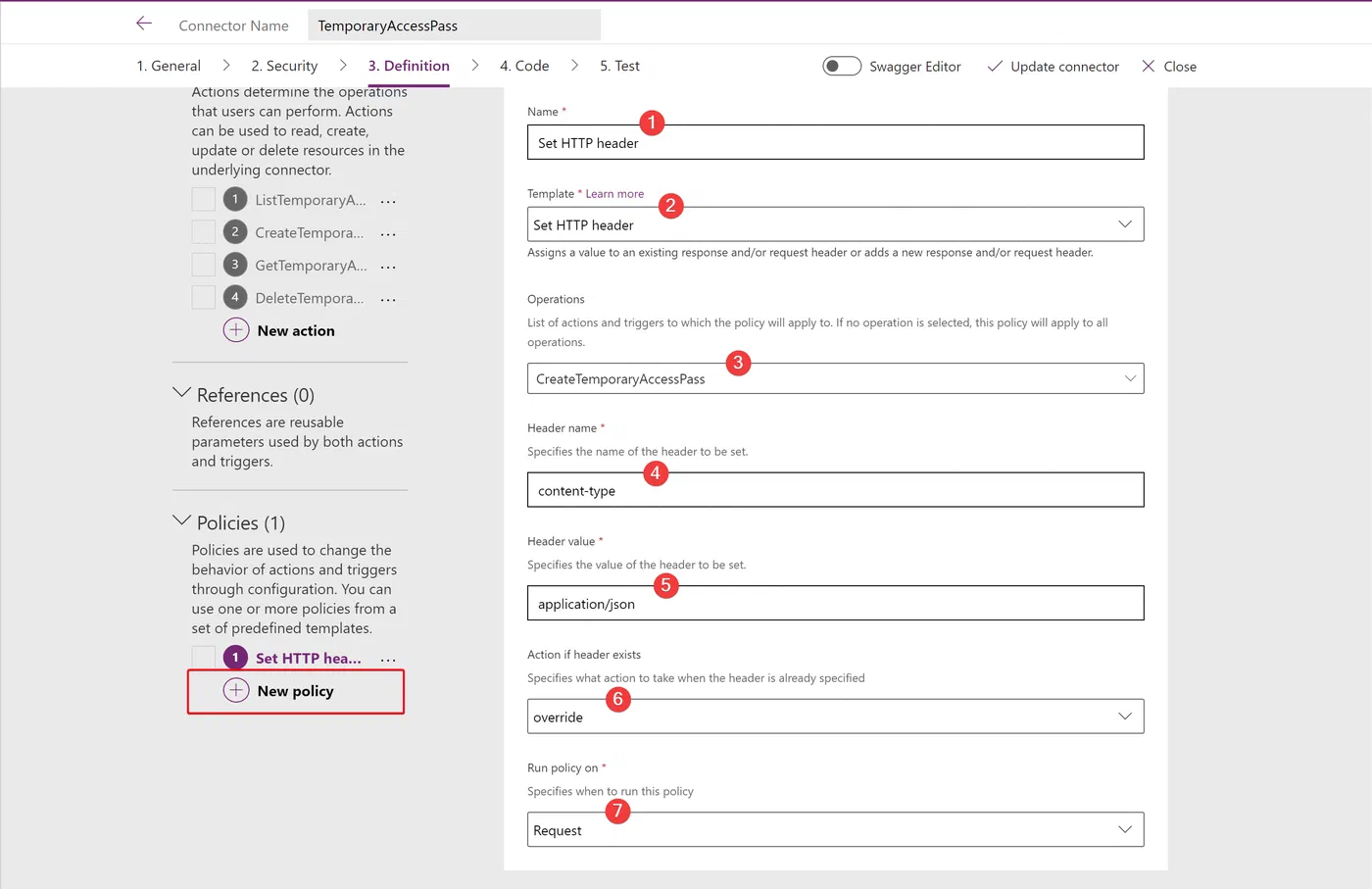Screen dimensions: 1372x889
Task: Select numbered badge 1 of ListTemporaryA...
Action: coord(235,199)
